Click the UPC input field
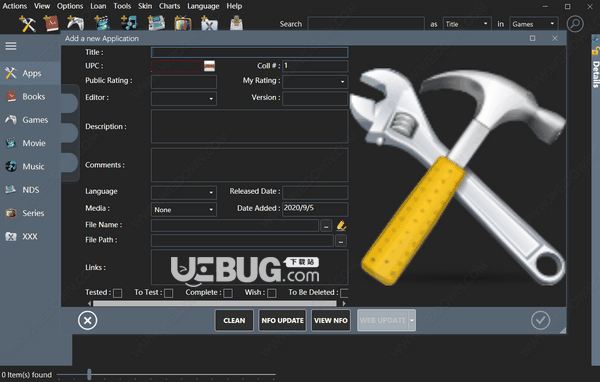The image size is (600, 382). pyautogui.click(x=177, y=66)
